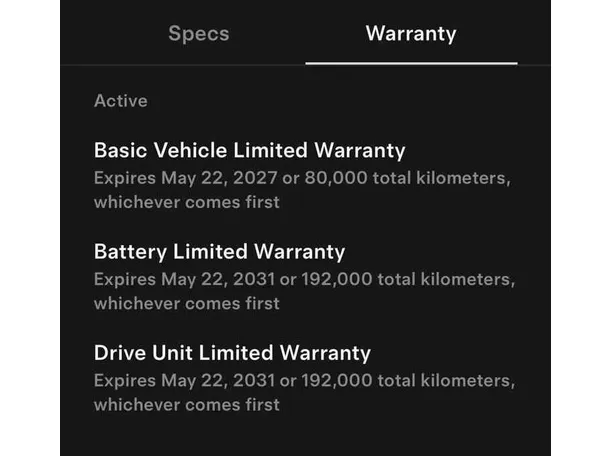Image resolution: width=611 pixels, height=456 pixels.
Task: Click the underline indicator beneath Warranty tab
Action: 411,63
